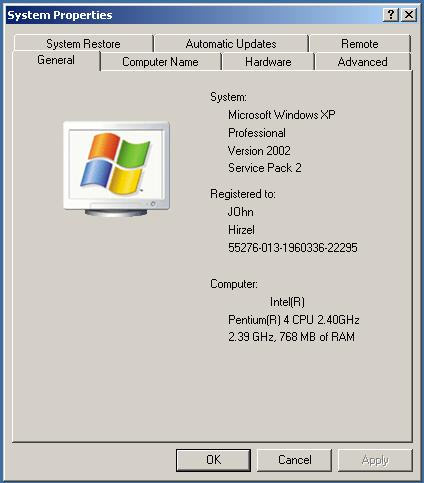424x483 pixels.
Task: Open the Automatic Updates tab
Action: point(231,44)
